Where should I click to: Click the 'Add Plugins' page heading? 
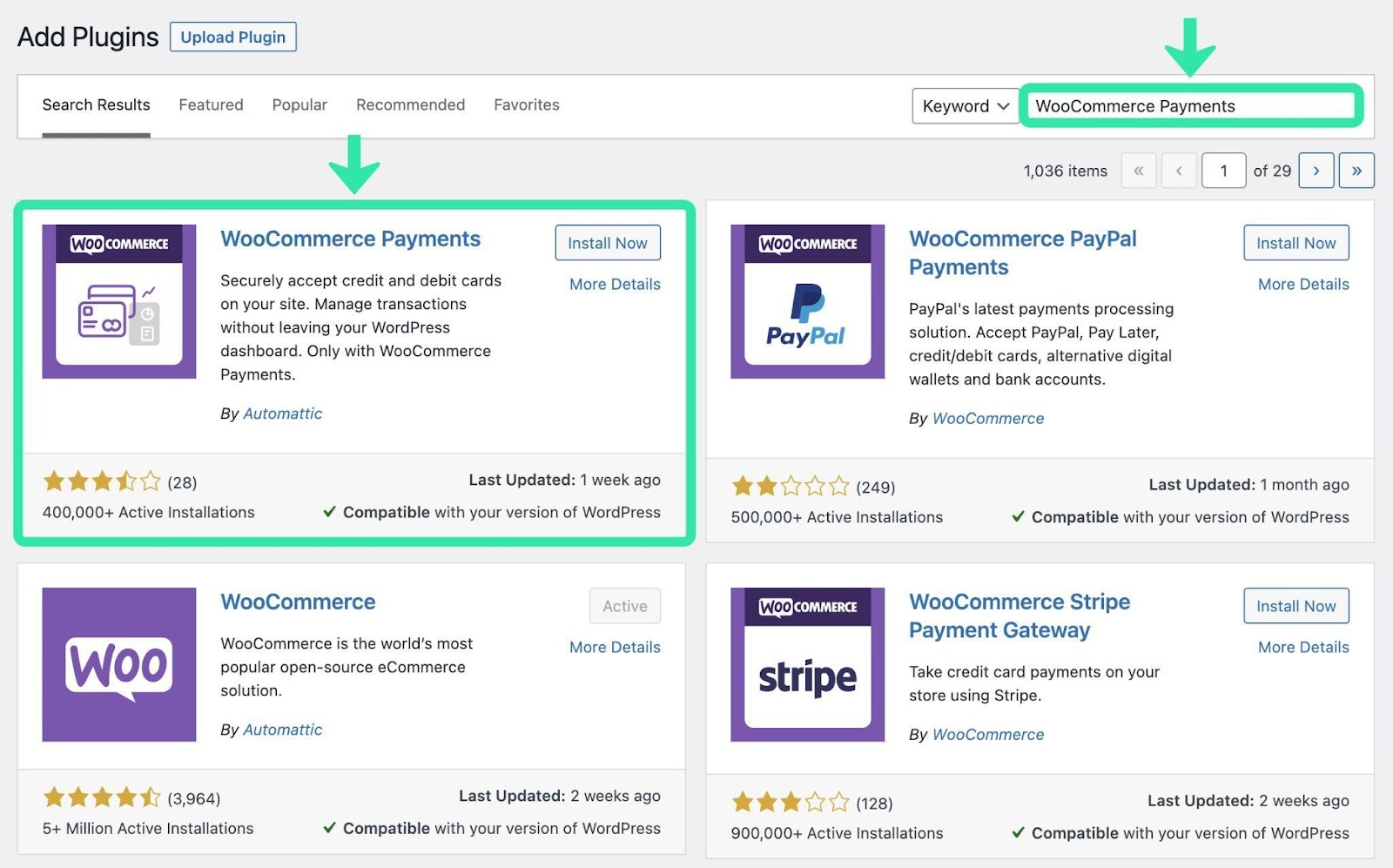(88, 37)
